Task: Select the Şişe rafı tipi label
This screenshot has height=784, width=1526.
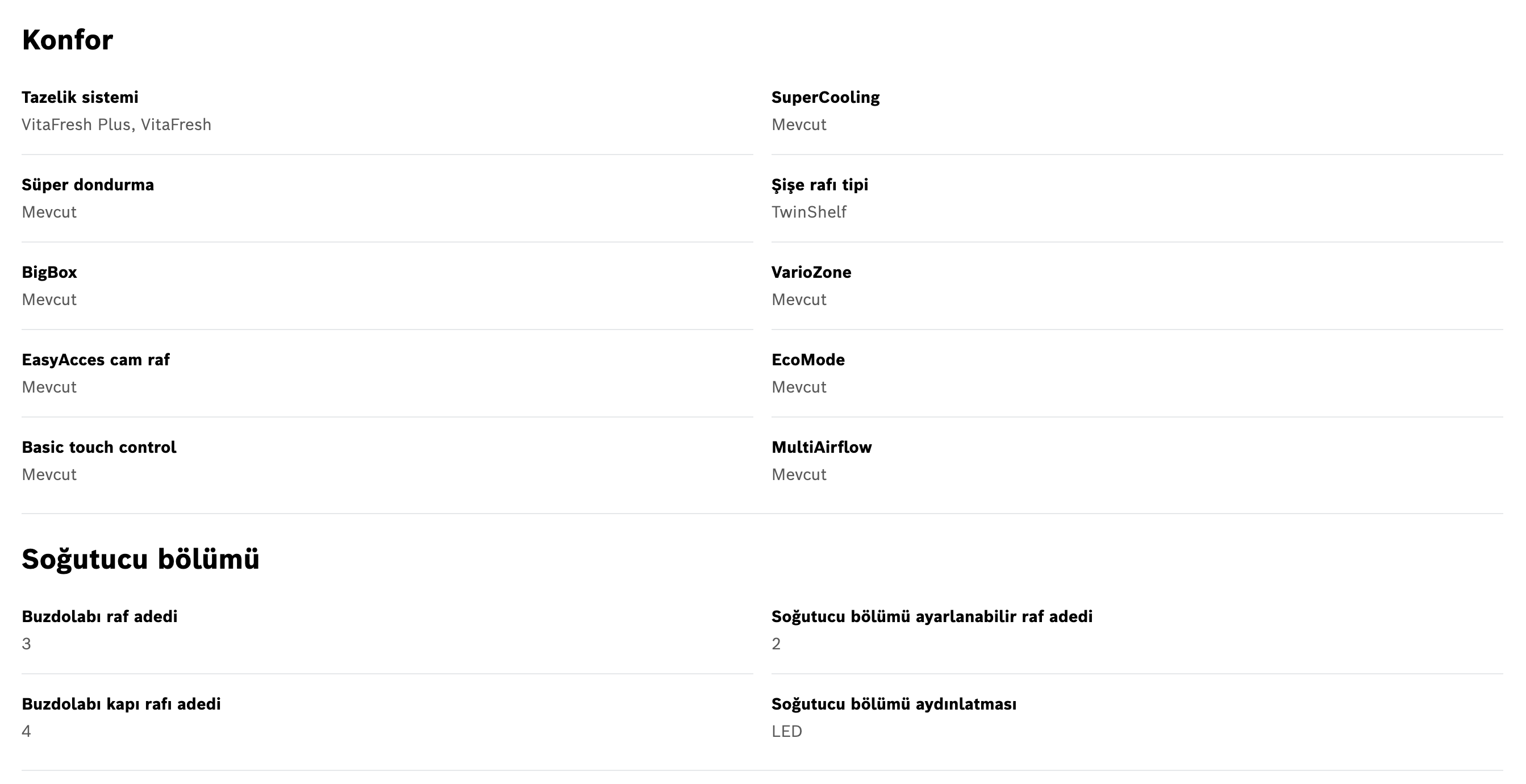Action: [x=820, y=185]
